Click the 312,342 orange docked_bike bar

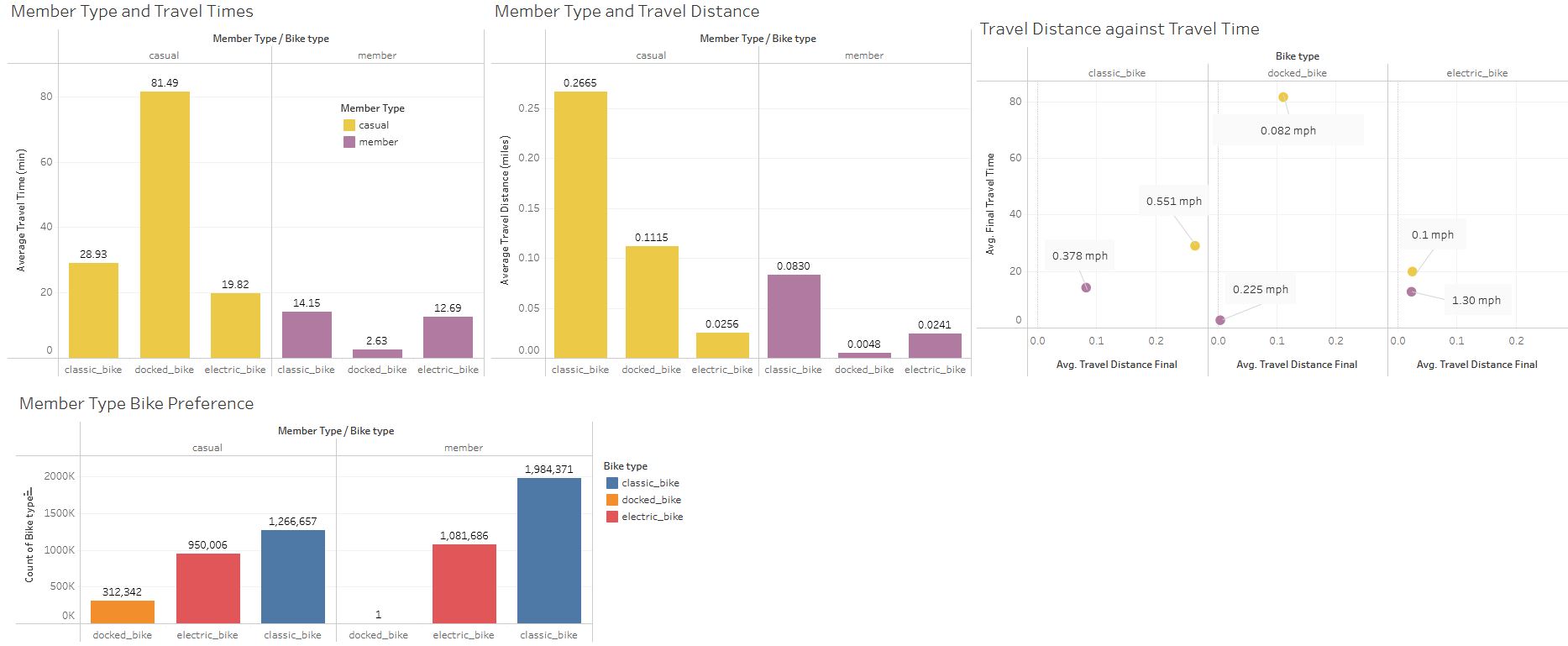pyautogui.click(x=123, y=612)
